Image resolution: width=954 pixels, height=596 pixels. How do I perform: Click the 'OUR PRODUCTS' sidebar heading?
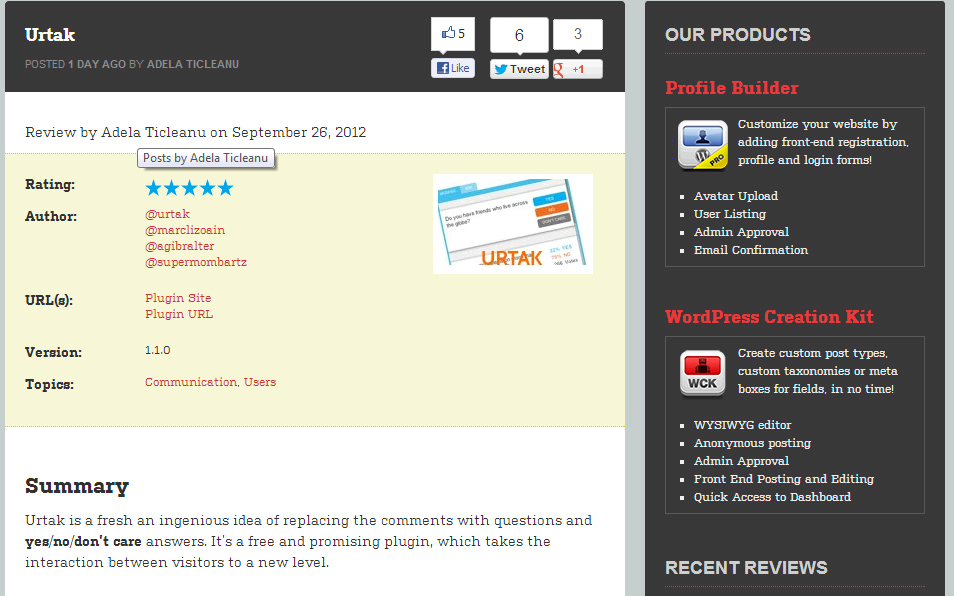pos(737,35)
